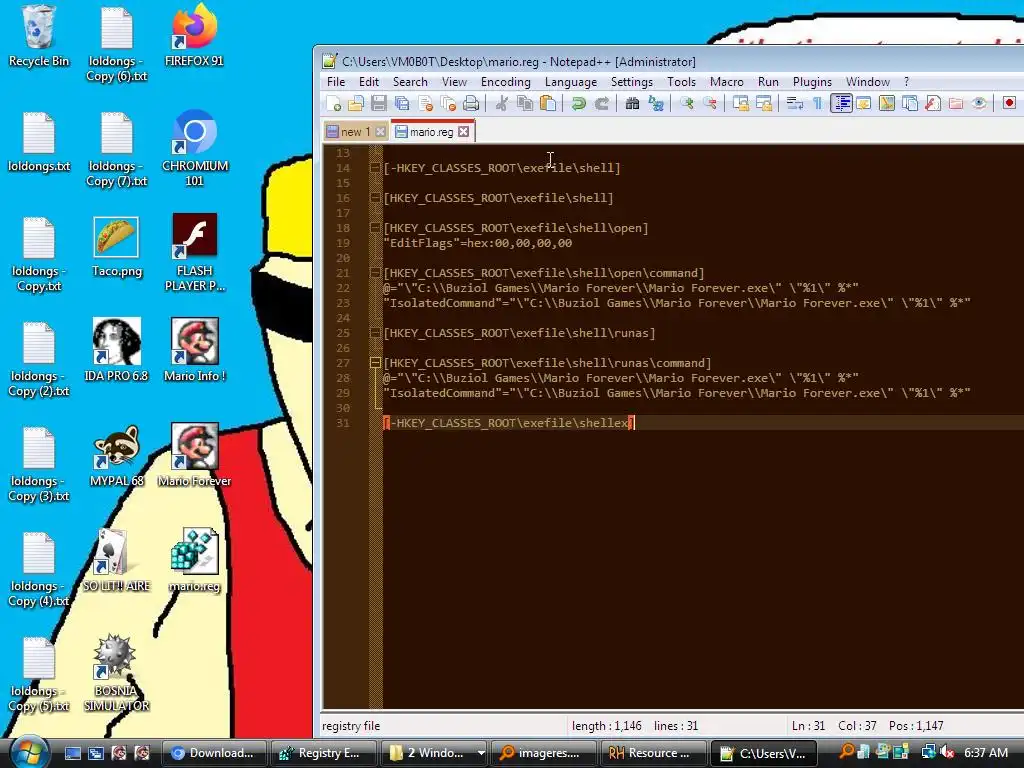Click the EditFlags hex value line
Image resolution: width=1024 pixels, height=768 pixels.
tap(477, 243)
